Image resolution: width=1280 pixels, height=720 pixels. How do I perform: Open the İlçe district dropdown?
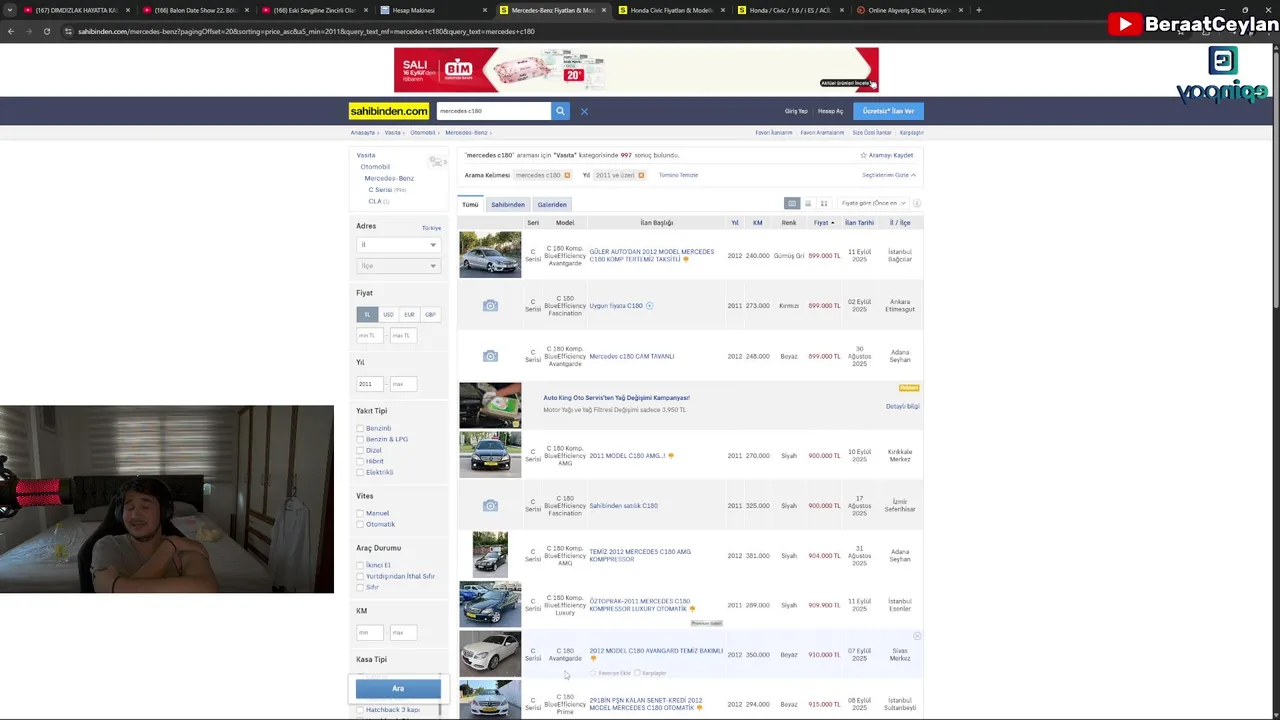[x=398, y=266]
